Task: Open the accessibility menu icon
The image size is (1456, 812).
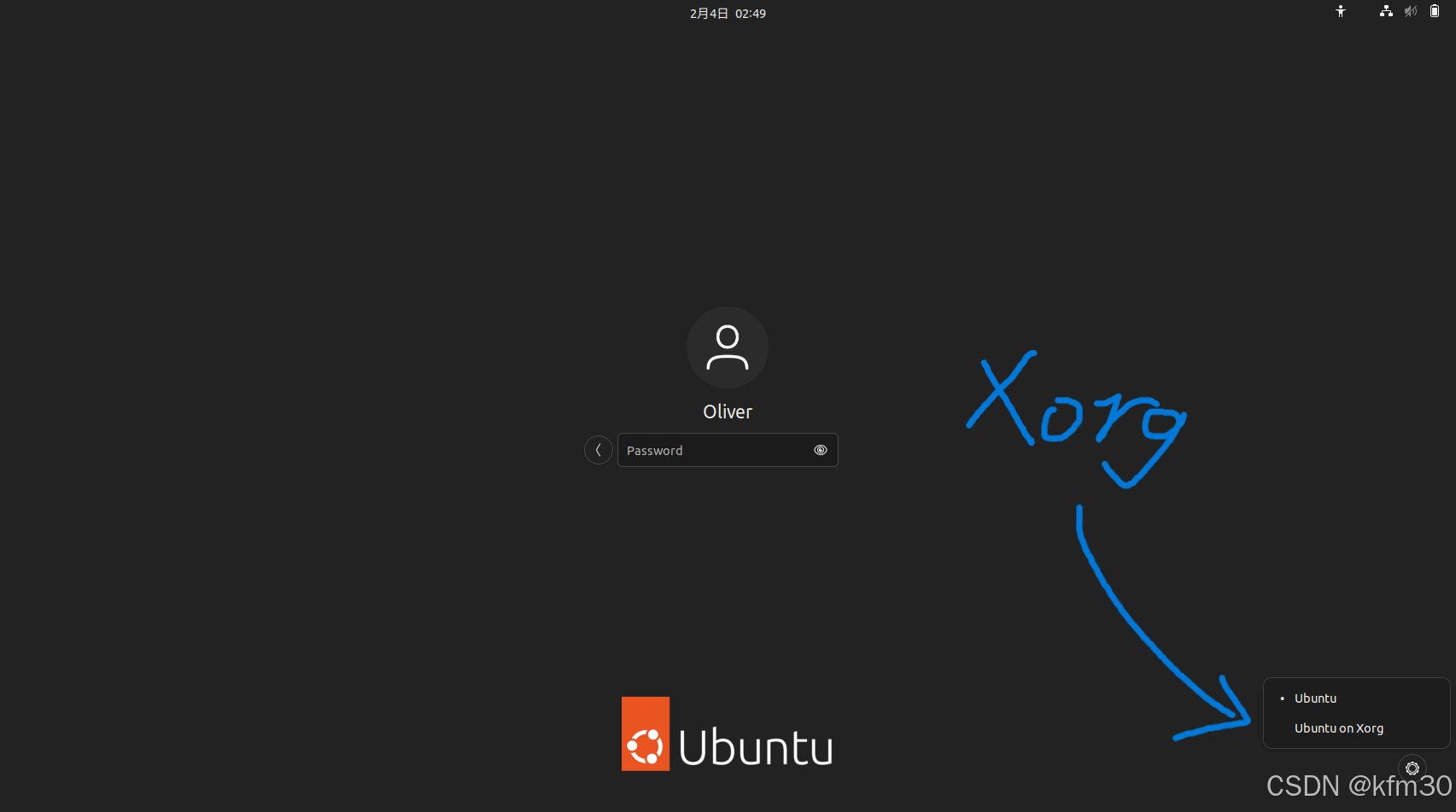Action: [1341, 12]
